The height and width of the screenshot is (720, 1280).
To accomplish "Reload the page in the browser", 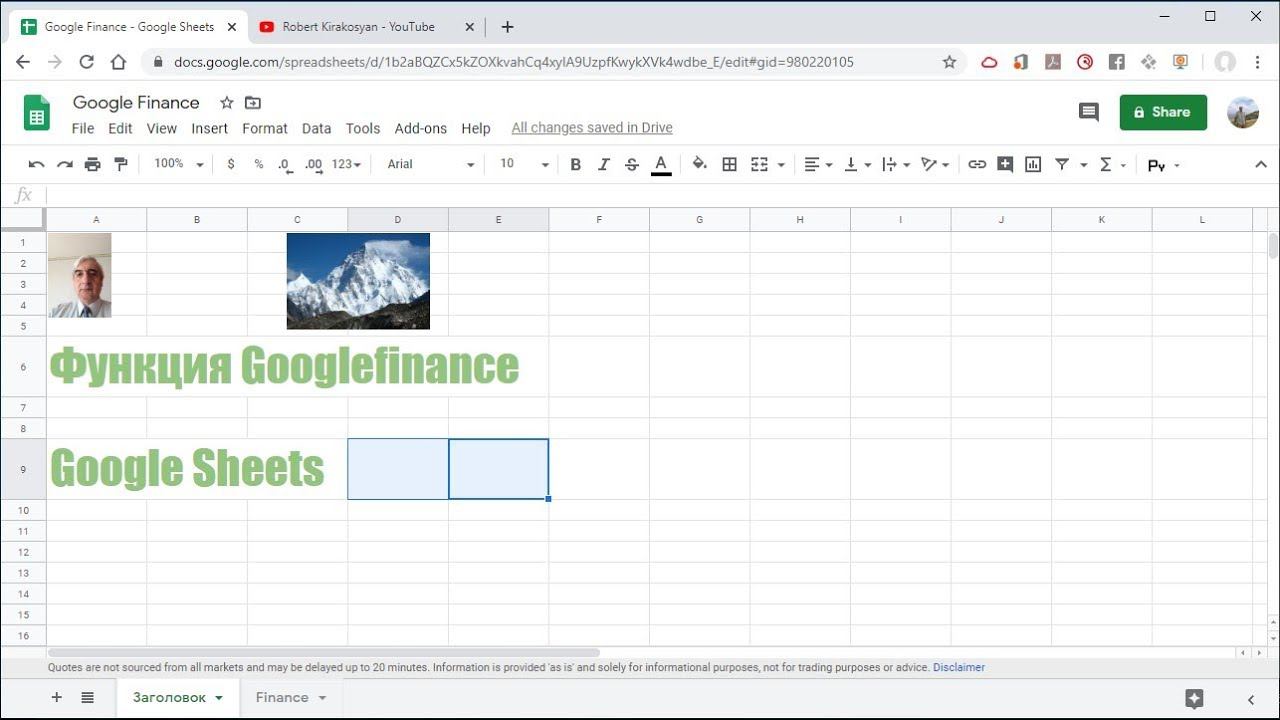I will (x=87, y=62).
